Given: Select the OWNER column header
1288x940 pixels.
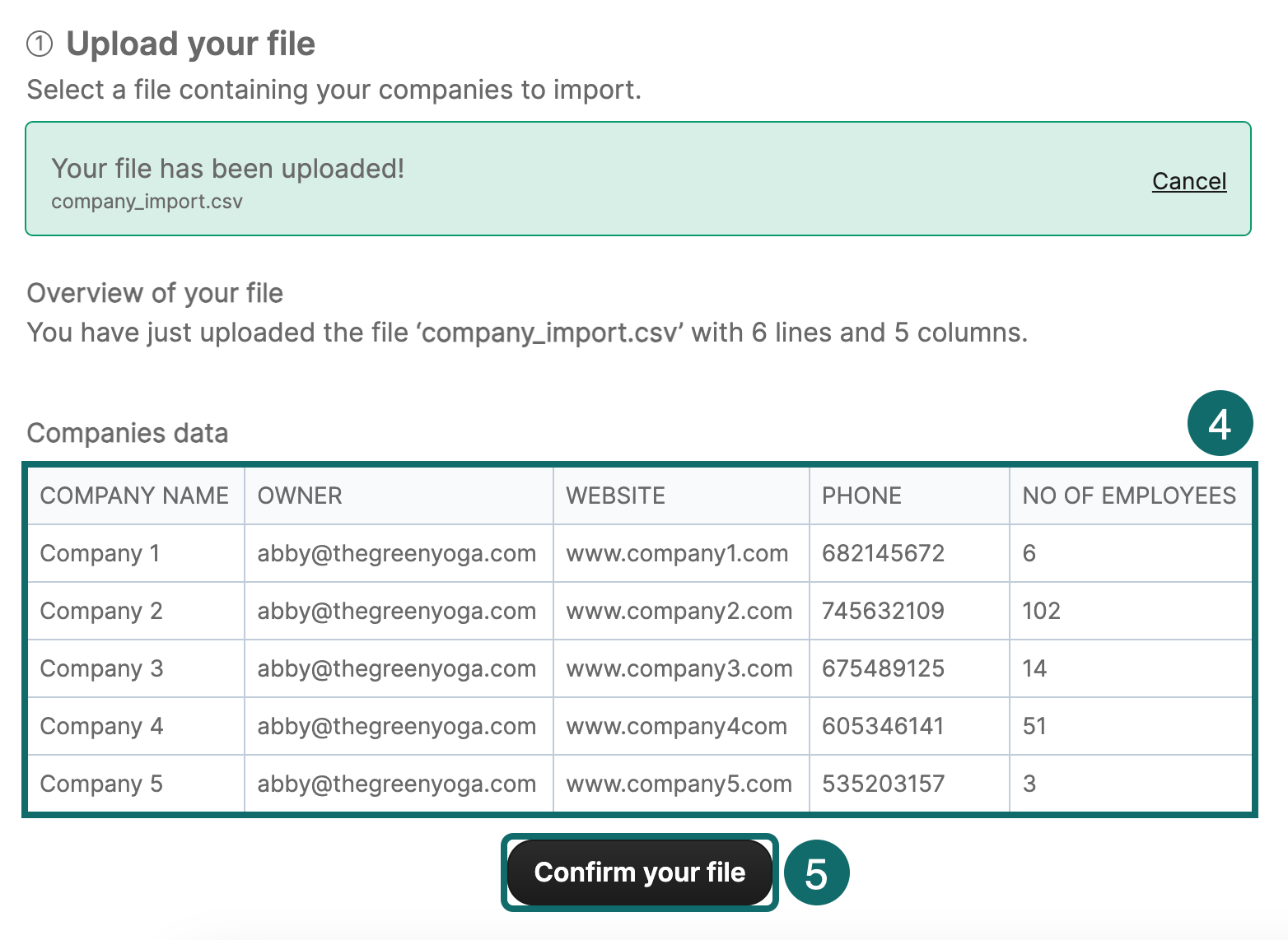Looking at the screenshot, I should (300, 496).
